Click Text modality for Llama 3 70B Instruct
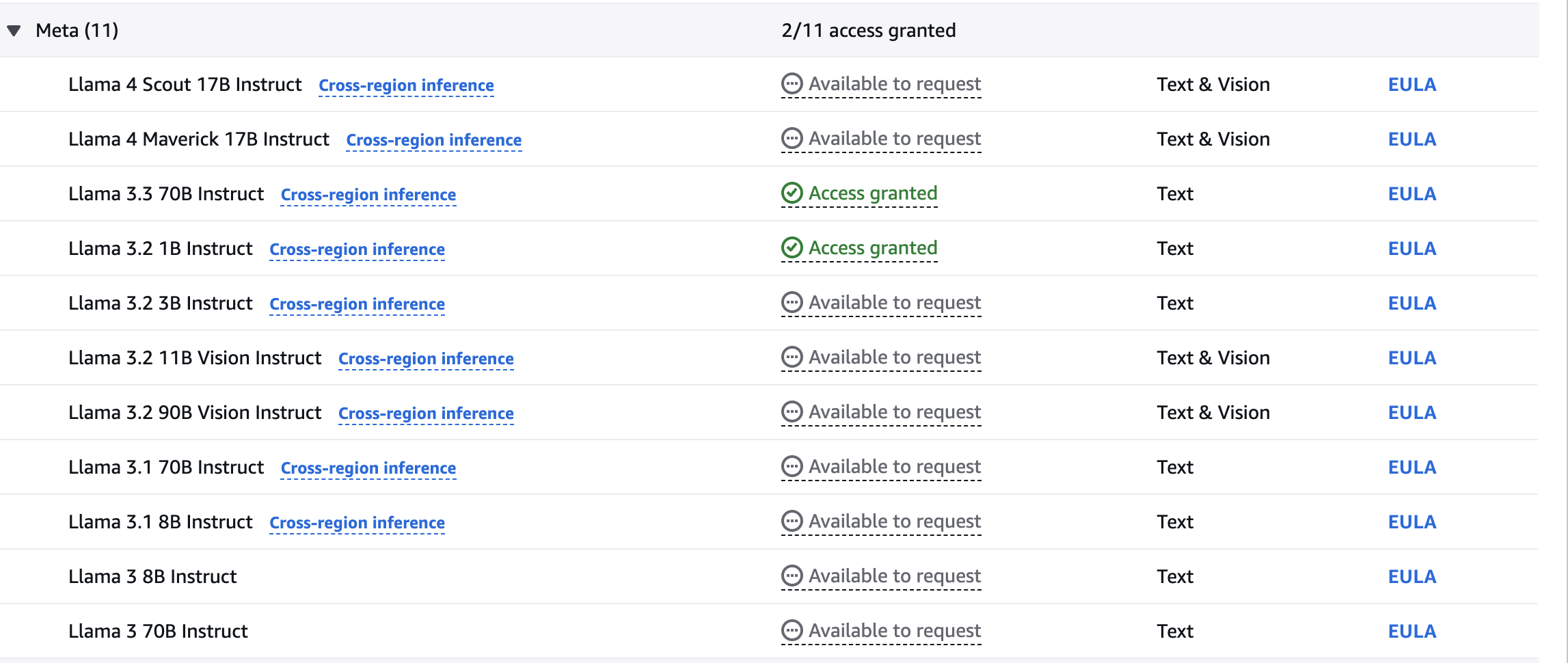1568x663 pixels. 1175,632
